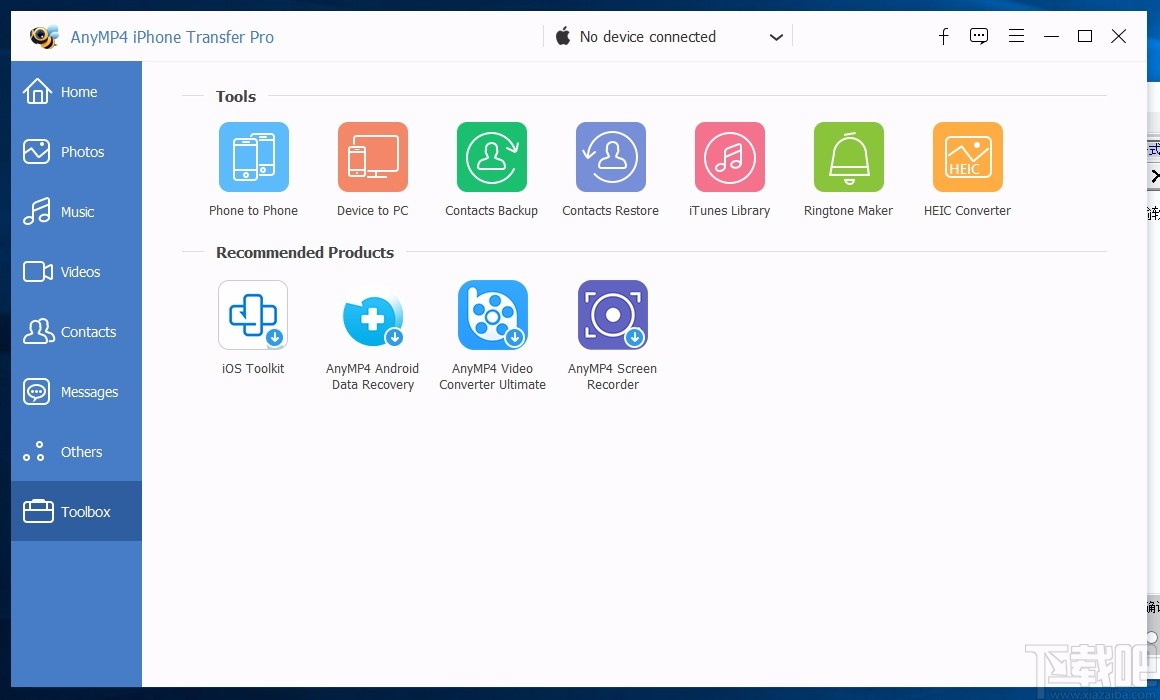Open the Contacts Restore tool

pos(611,157)
